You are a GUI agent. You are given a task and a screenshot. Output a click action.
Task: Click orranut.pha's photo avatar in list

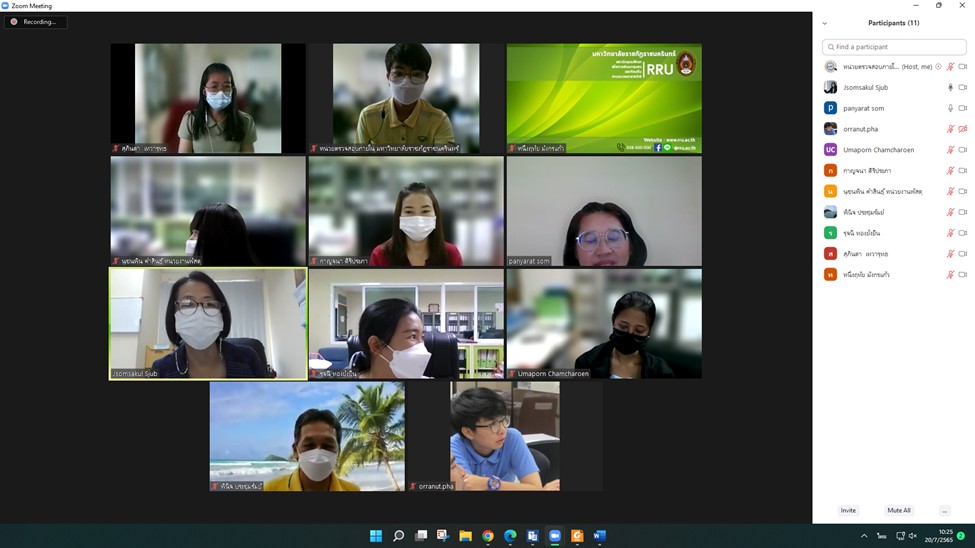point(830,129)
